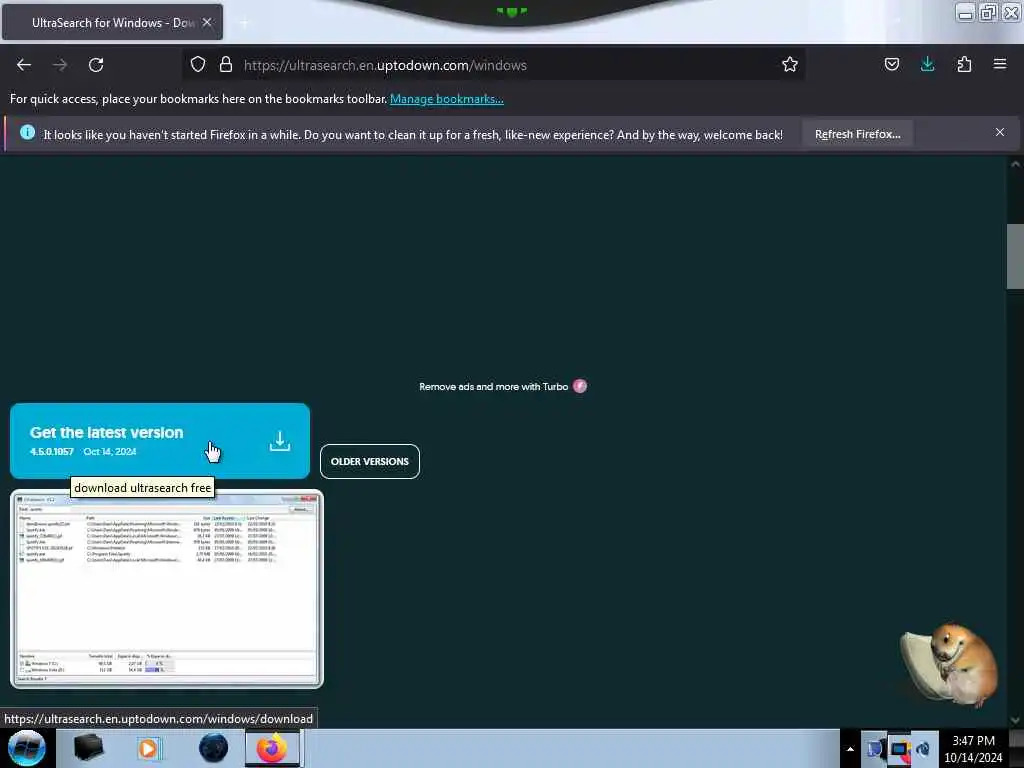Go back to the previous page

click(24, 65)
